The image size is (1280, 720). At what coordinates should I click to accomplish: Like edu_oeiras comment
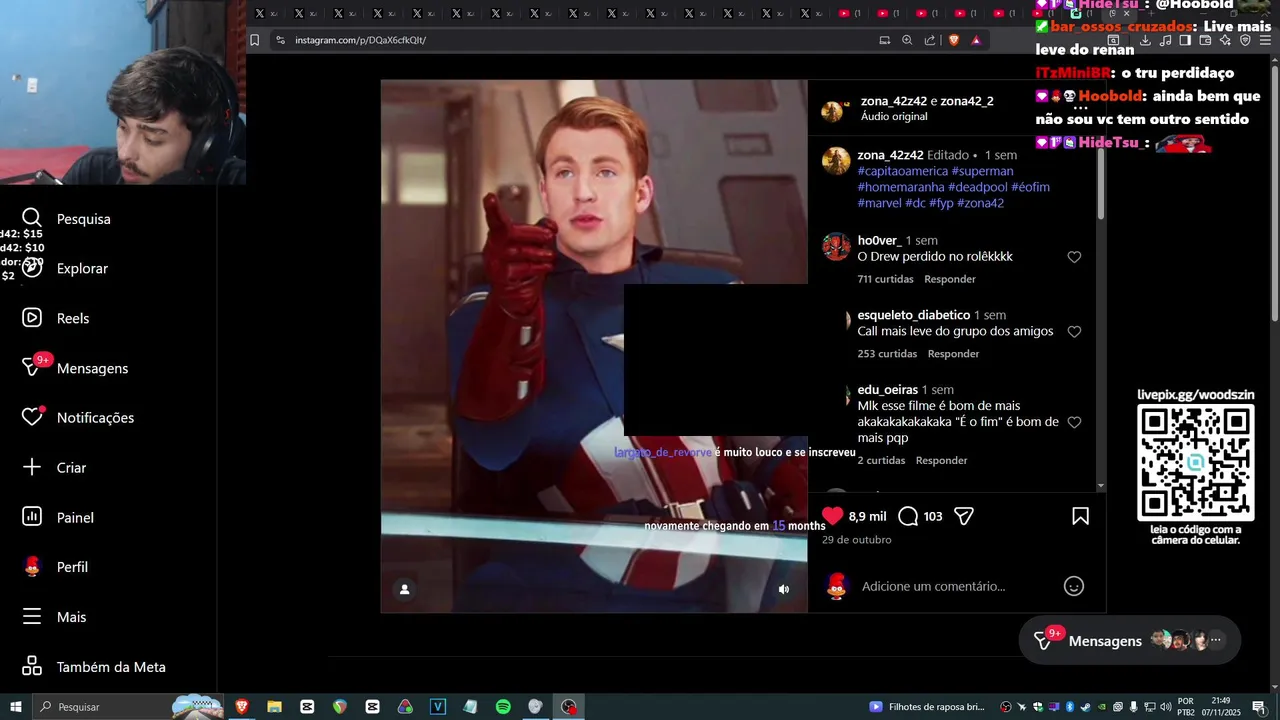point(1074,422)
